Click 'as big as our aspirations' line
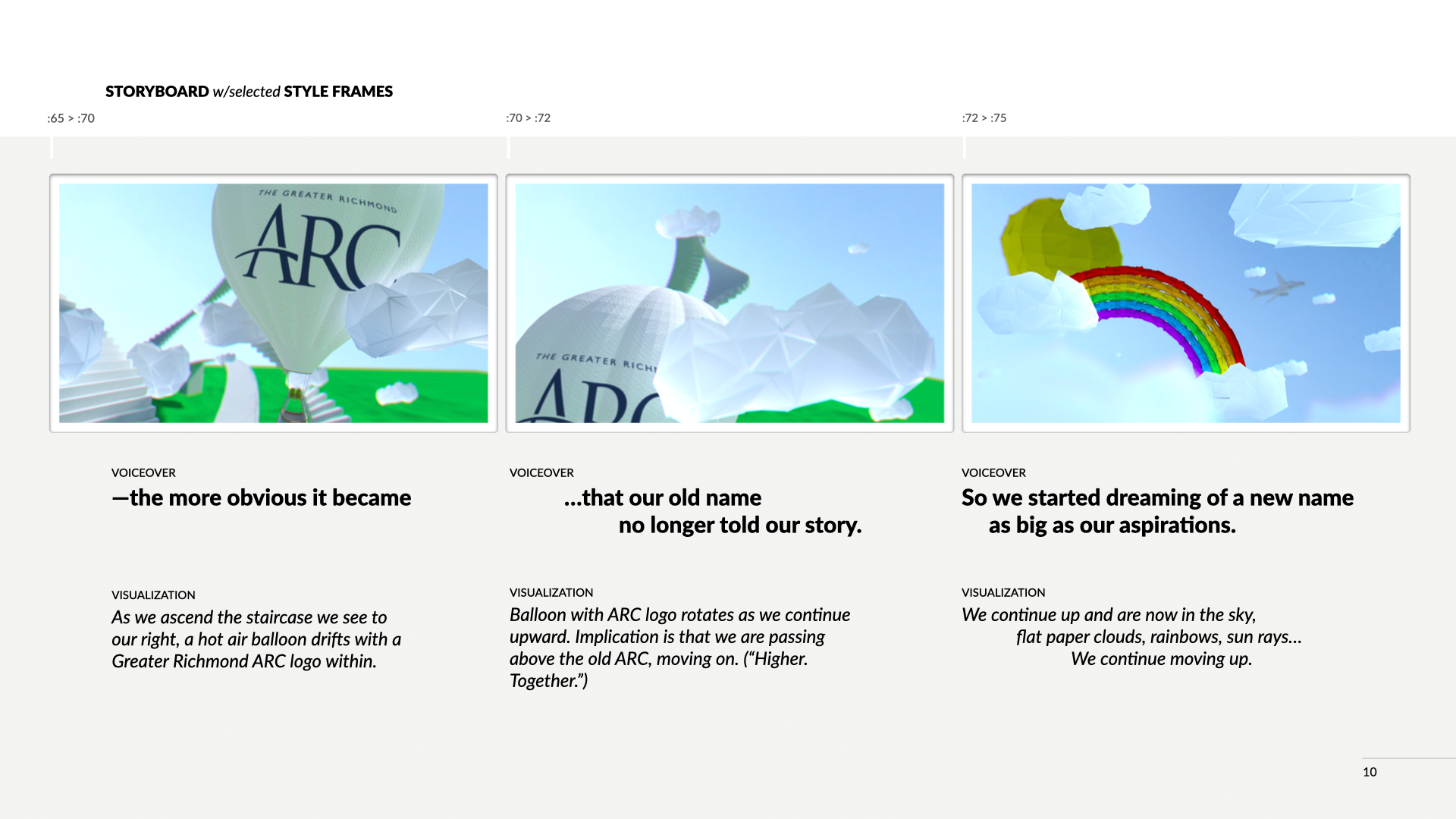 click(x=1112, y=526)
